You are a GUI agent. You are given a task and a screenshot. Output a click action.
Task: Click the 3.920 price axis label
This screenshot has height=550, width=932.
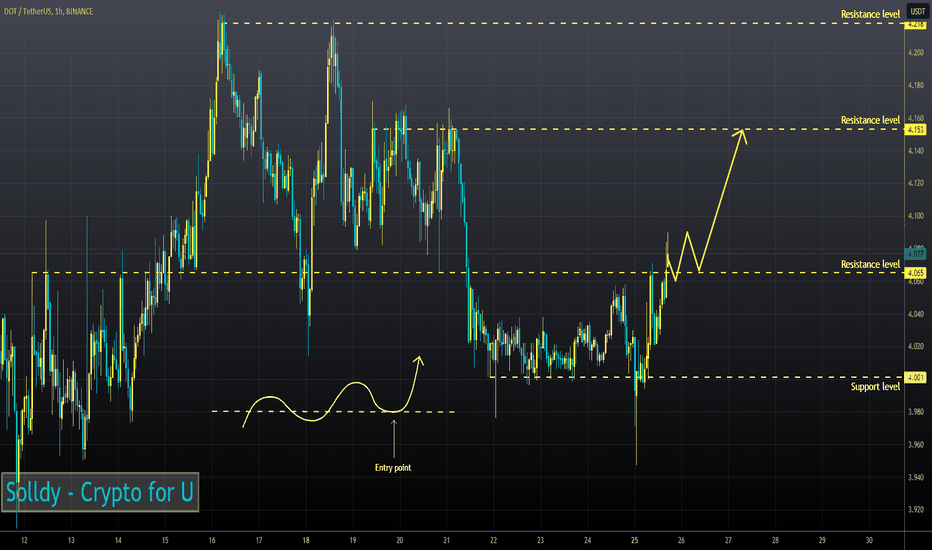915,510
